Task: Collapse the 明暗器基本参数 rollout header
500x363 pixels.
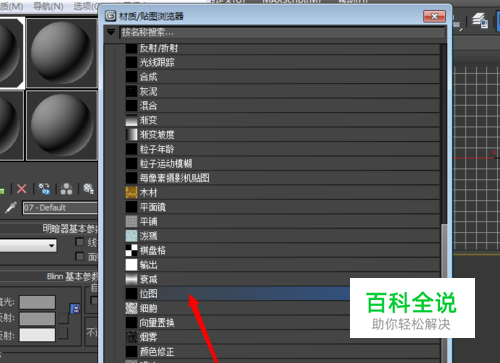Action: click(49, 229)
